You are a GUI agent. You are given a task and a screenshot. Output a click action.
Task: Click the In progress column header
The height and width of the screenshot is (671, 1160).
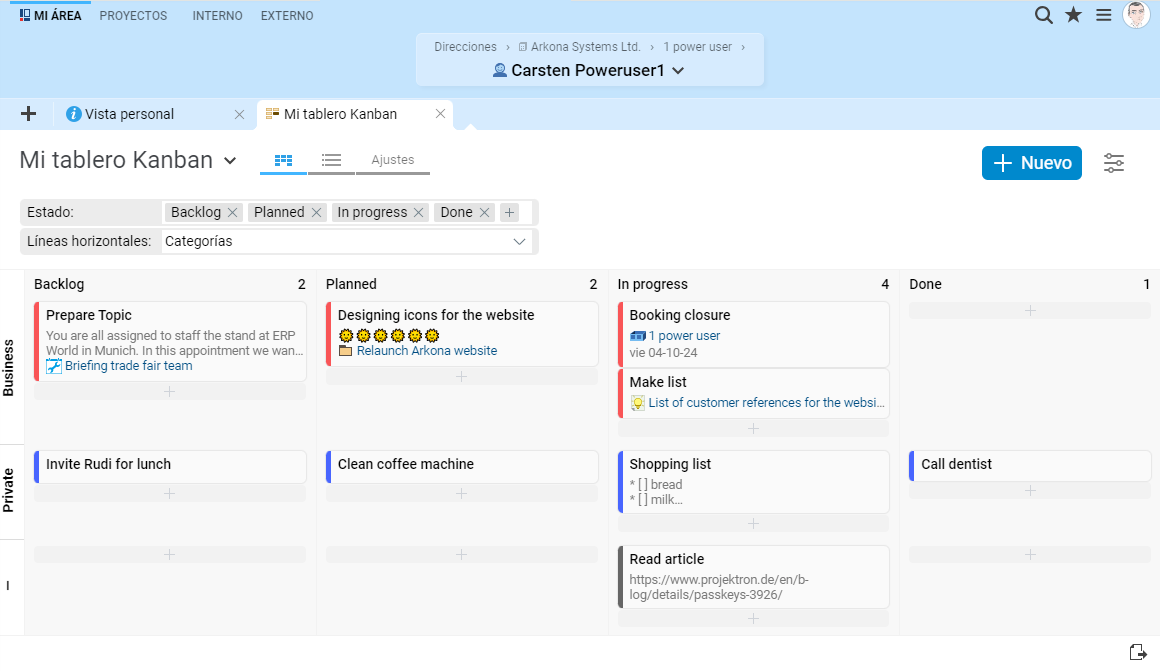click(652, 284)
